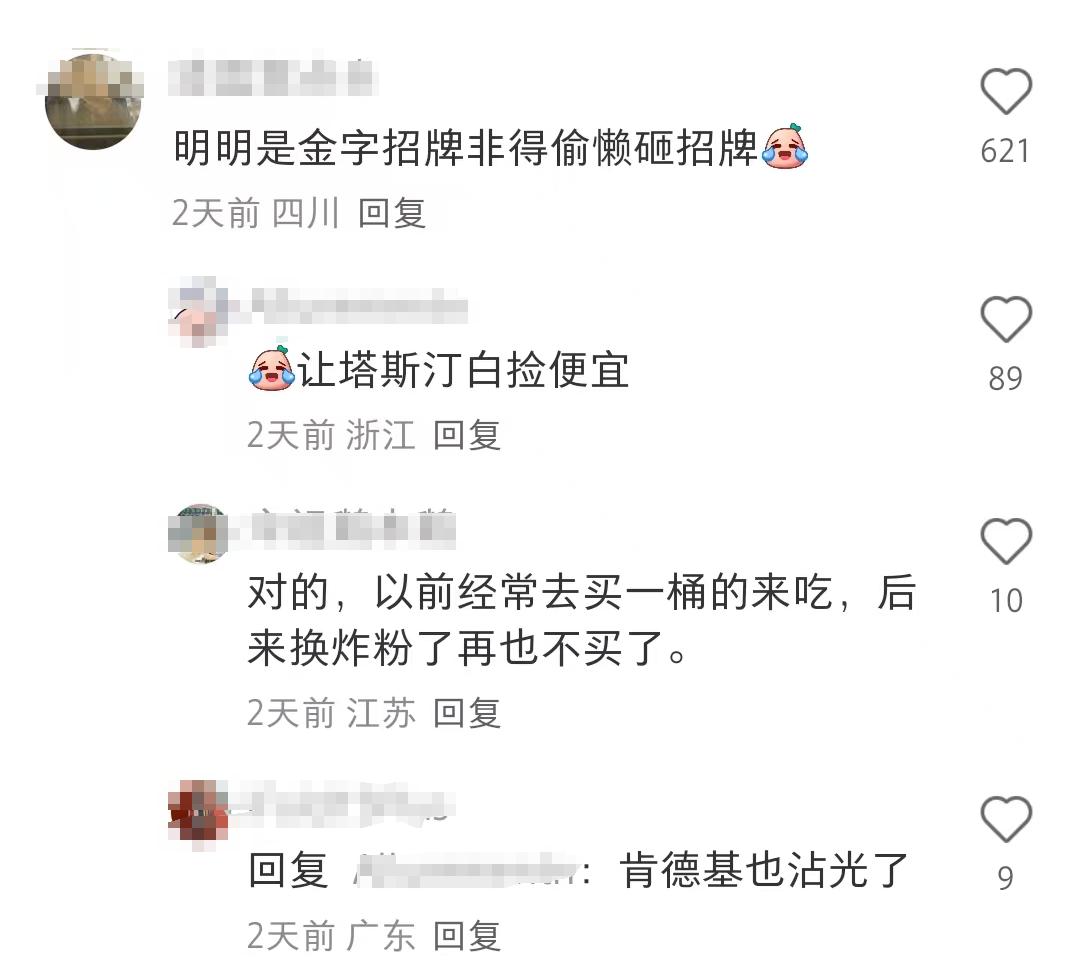Select the comment text 明明是金字招牌非得偷懒砸招牌
Viewport: 1080px width, 978px height.
pos(466,147)
